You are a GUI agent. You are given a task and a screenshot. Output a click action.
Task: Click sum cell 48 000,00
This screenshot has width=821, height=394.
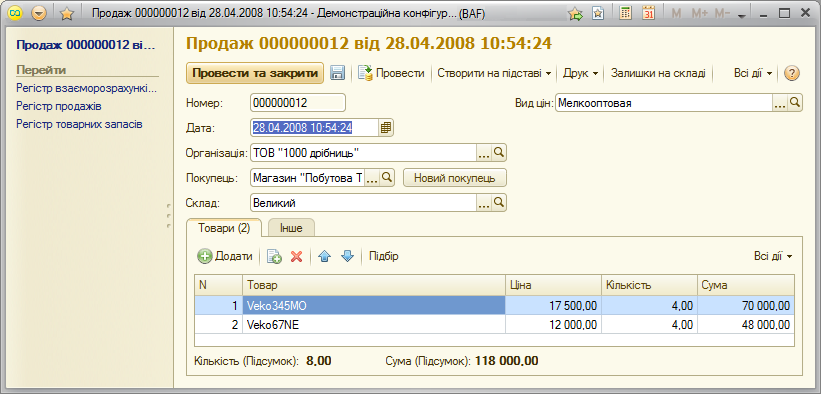pos(746,324)
